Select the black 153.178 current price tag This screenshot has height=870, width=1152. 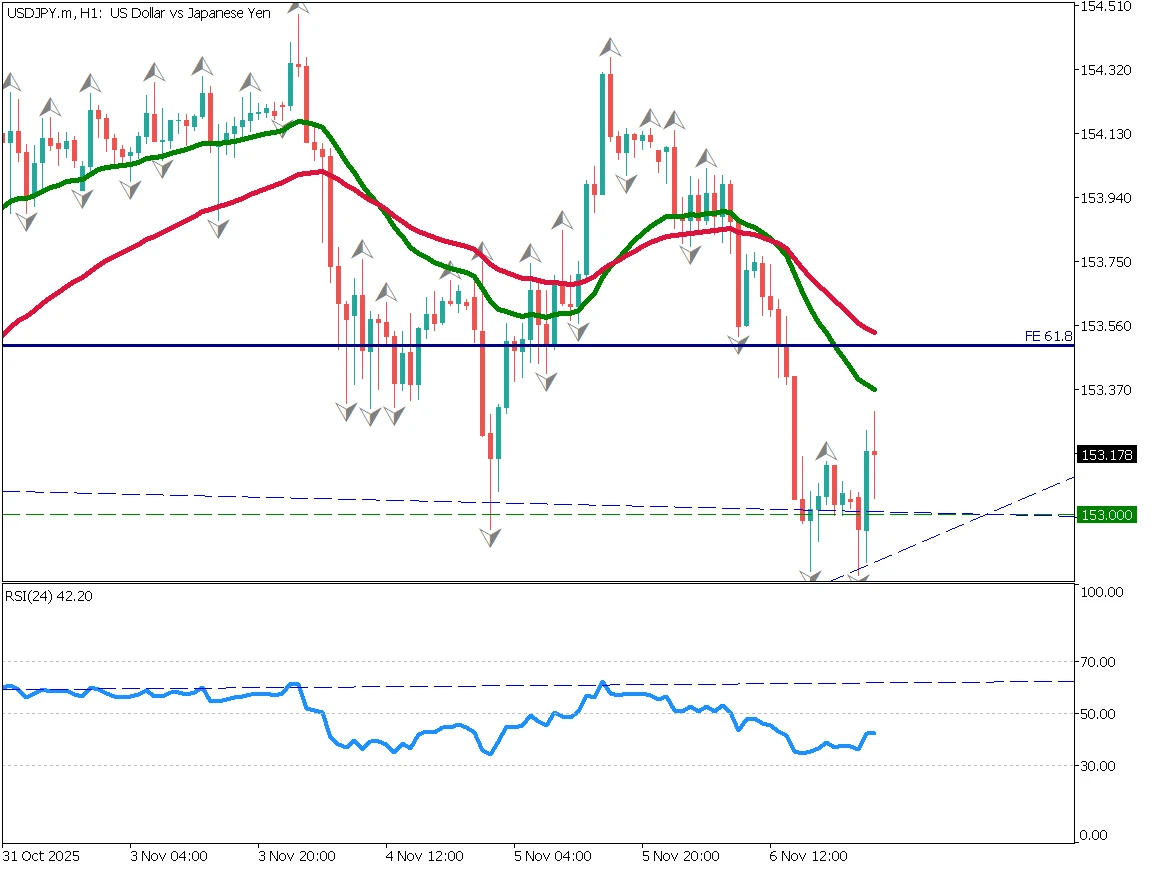click(x=1106, y=455)
